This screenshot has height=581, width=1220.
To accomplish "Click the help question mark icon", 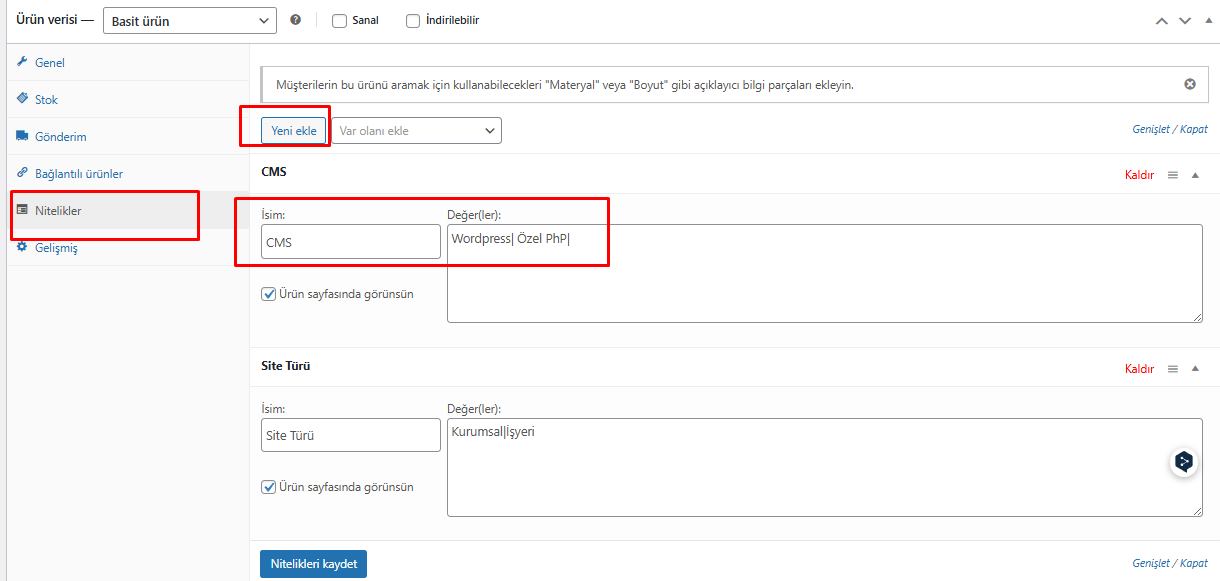I will (295, 20).
